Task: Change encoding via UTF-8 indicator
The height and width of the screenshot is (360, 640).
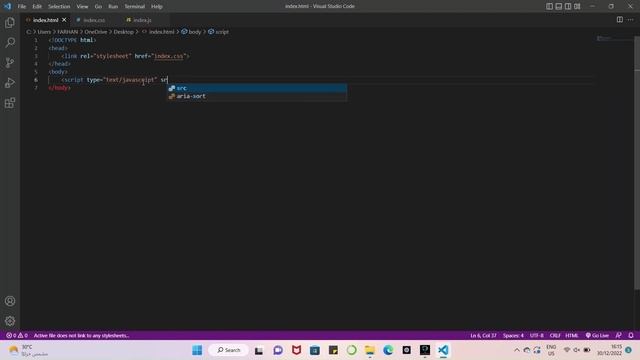Action: point(536,336)
